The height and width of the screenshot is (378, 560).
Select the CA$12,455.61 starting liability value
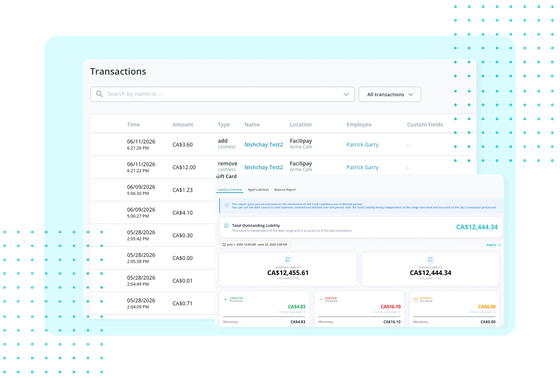point(288,273)
